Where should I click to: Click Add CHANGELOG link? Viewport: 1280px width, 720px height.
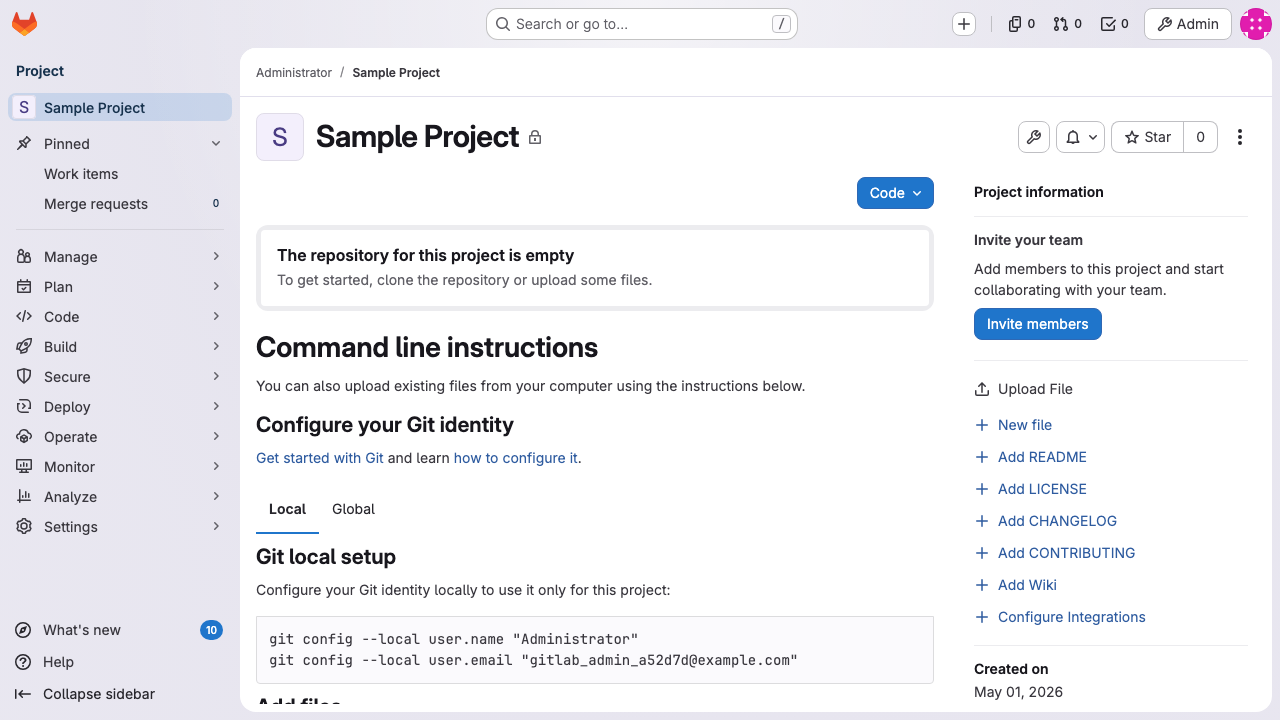pos(1045,521)
